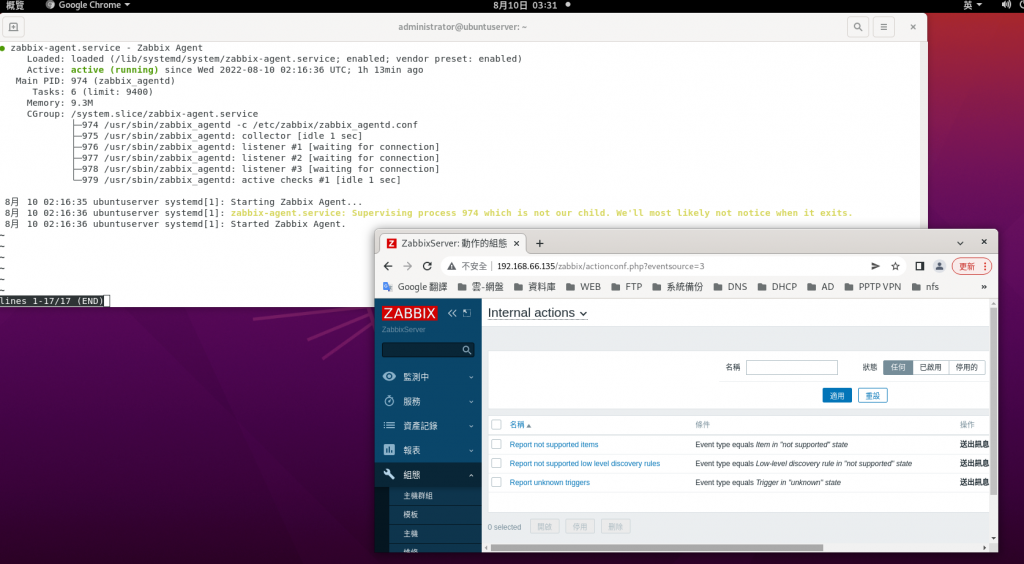
Task: Set status filter to 任何
Action: point(898,368)
